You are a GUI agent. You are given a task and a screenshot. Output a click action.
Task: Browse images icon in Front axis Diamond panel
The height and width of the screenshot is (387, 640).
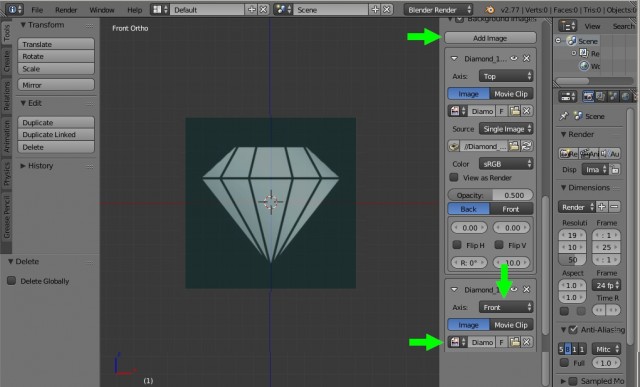[x=458, y=342]
